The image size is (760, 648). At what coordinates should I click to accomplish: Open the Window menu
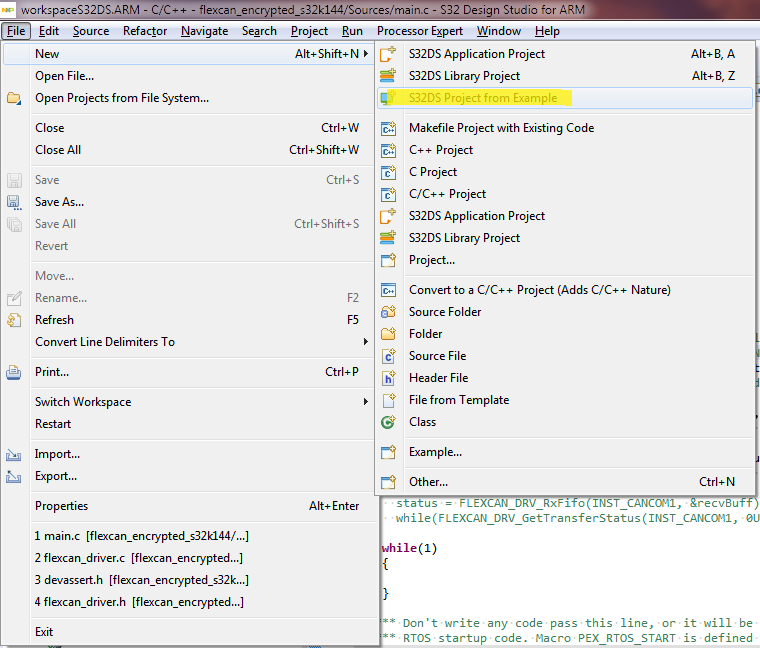499,31
